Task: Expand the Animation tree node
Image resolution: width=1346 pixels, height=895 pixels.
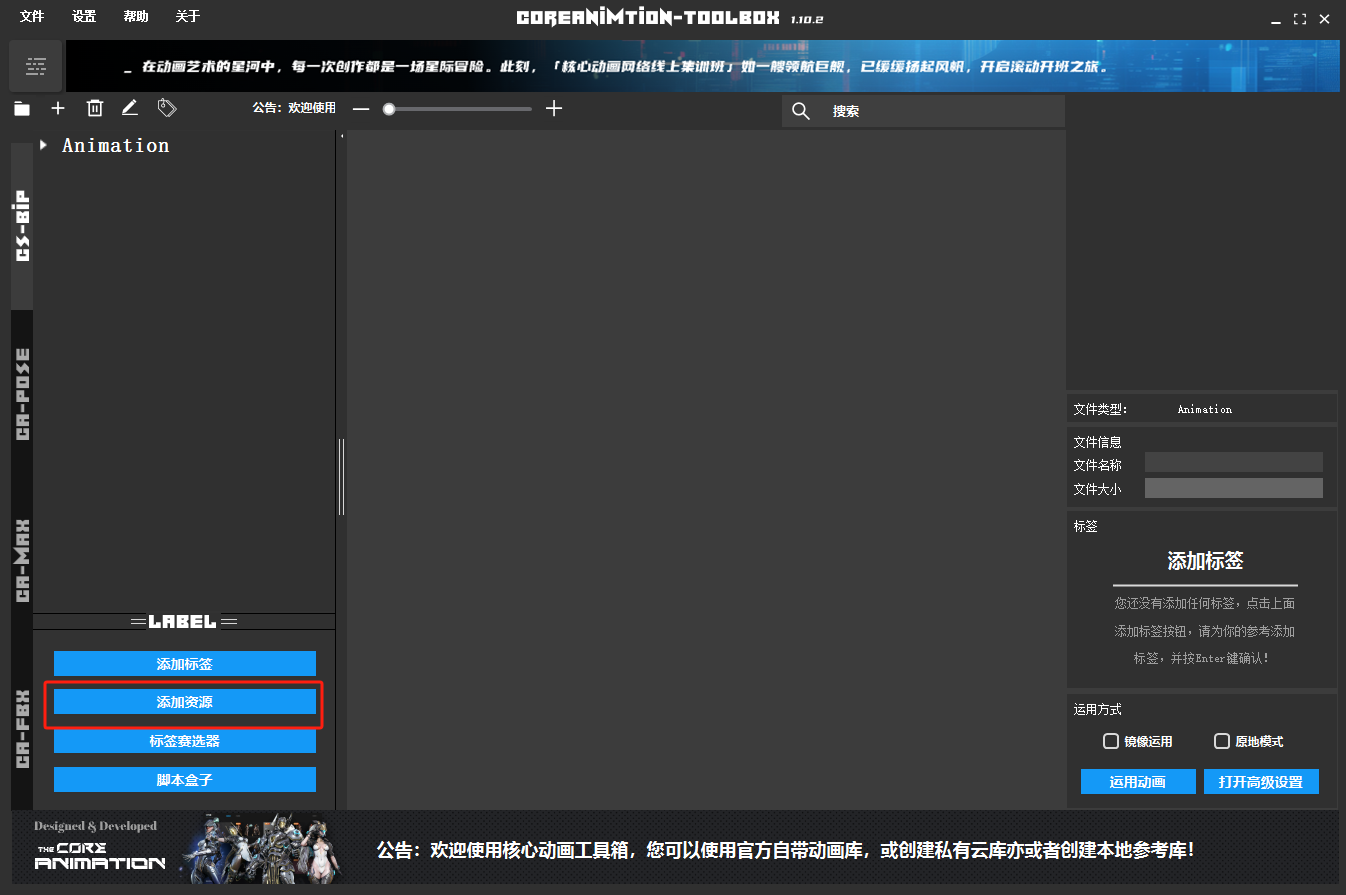Action: click(44, 145)
